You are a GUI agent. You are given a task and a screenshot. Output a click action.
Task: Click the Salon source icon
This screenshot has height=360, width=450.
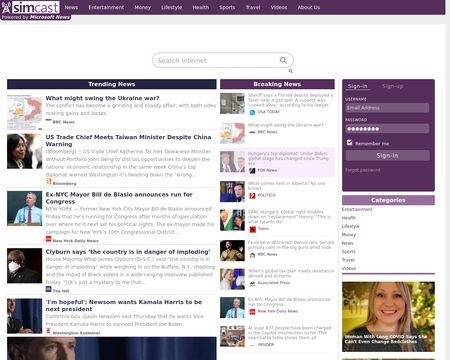pyautogui.click(x=253, y=229)
